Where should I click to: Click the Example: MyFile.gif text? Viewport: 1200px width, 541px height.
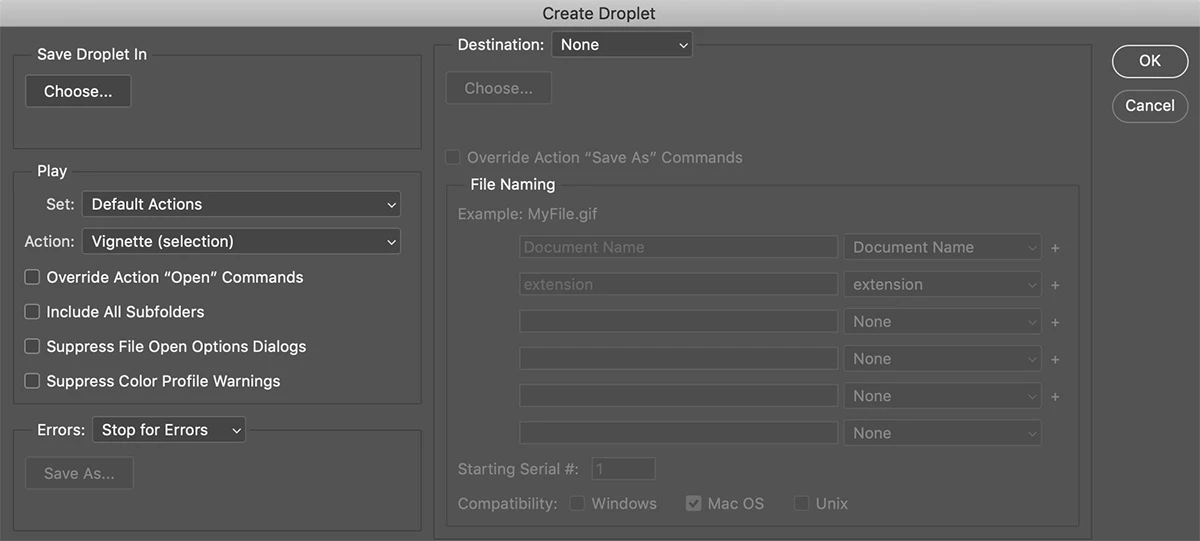click(x=527, y=214)
